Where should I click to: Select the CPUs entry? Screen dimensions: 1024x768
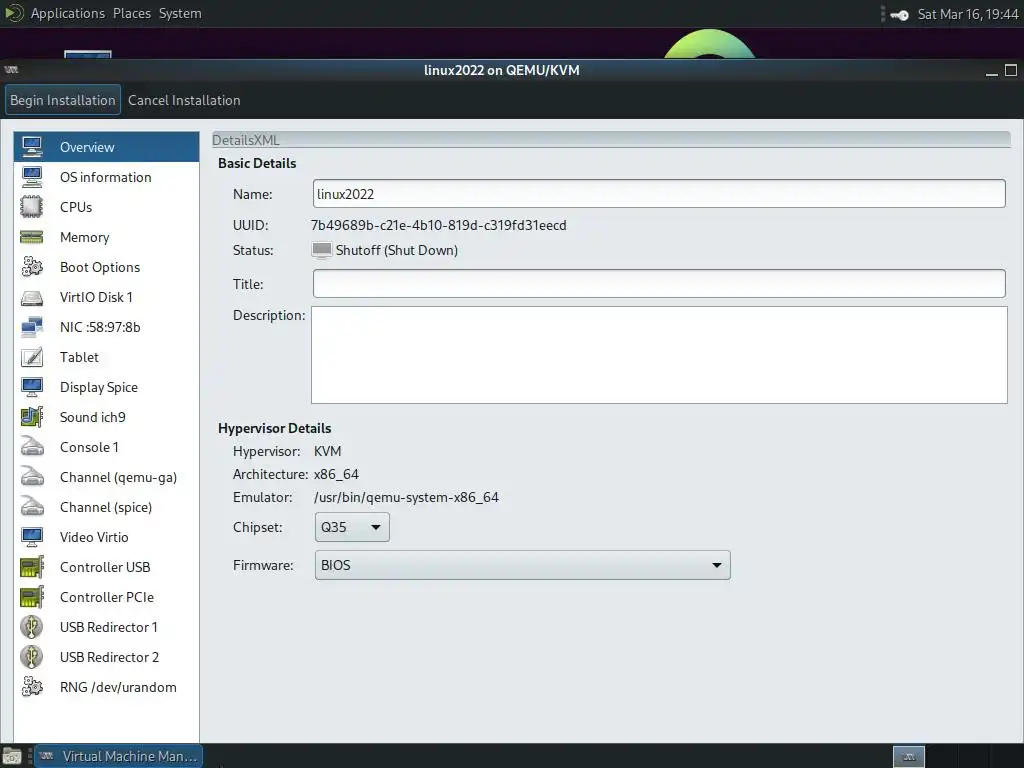coord(106,207)
